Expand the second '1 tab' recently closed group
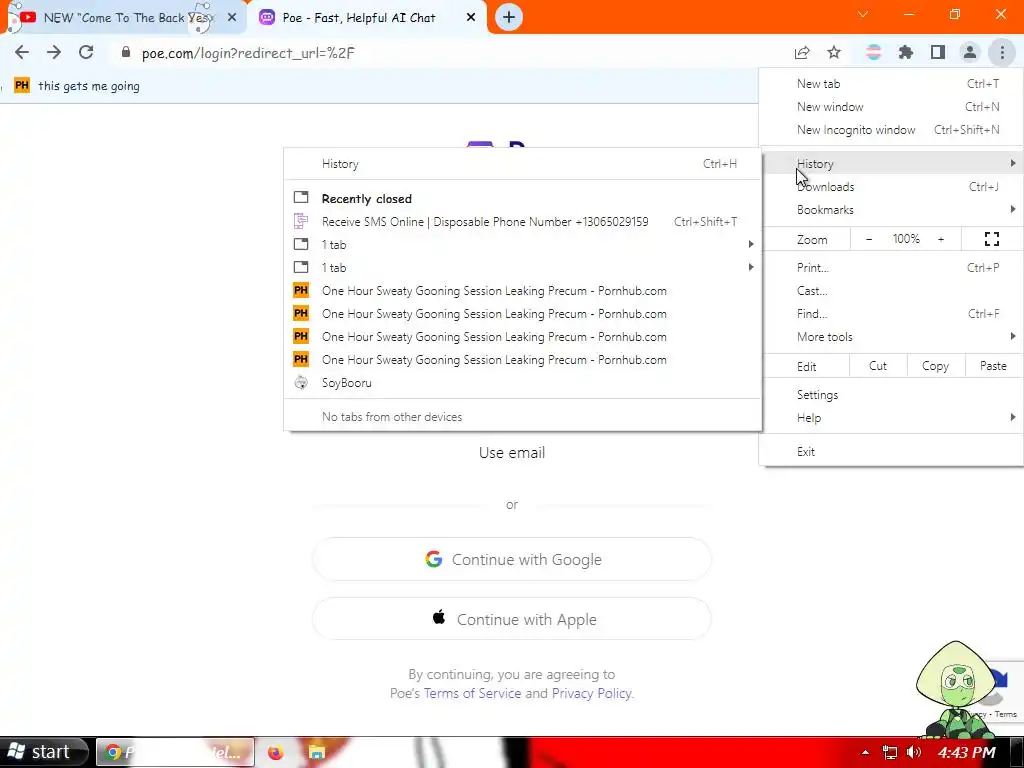The width and height of the screenshot is (1024, 768). pyautogui.click(x=522, y=267)
